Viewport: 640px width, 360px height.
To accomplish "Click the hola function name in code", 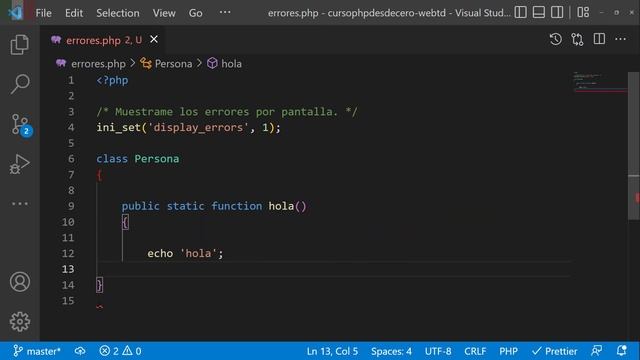I will click(281, 206).
